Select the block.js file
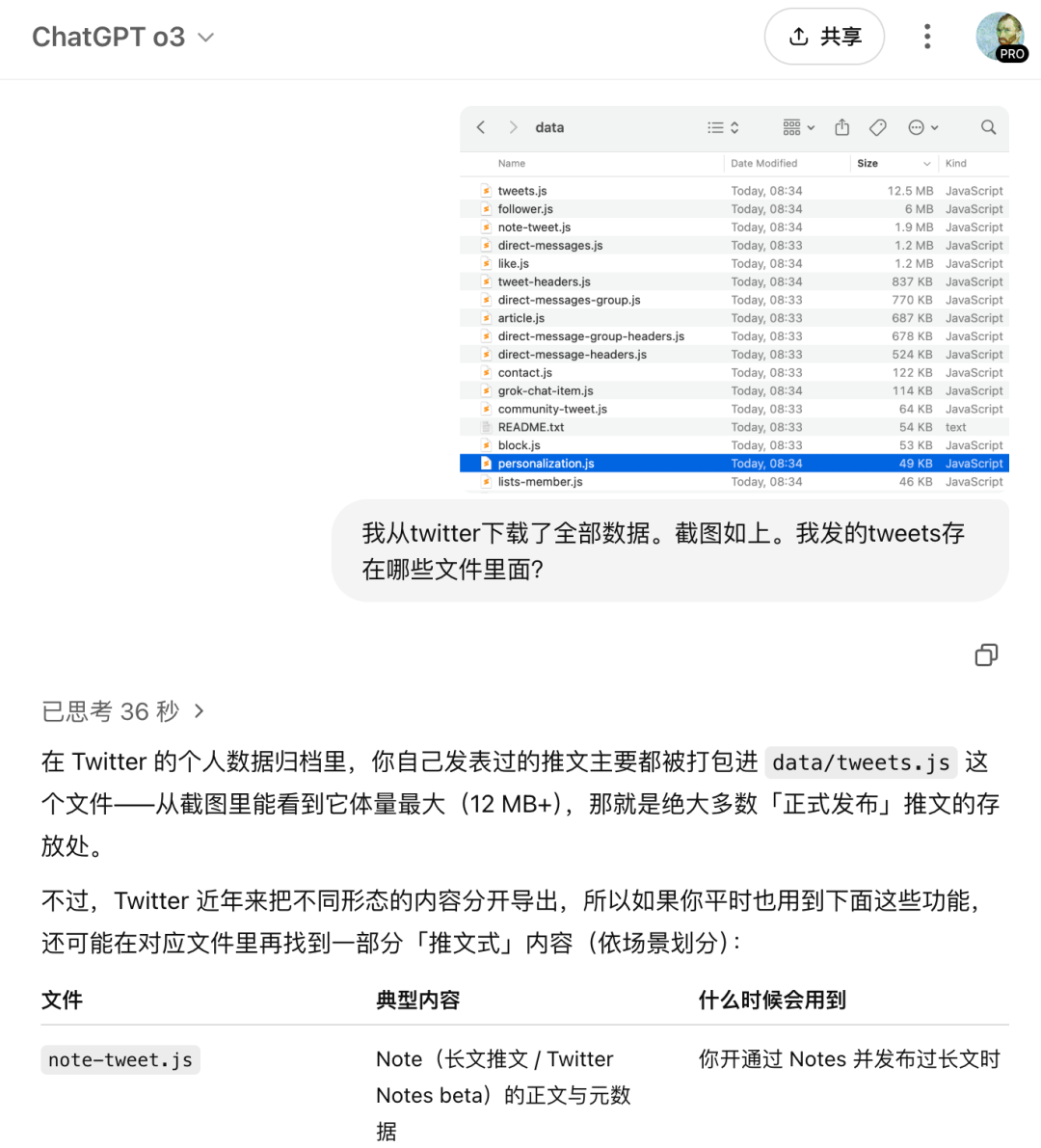The image size is (1041, 1148). pyautogui.click(x=734, y=445)
